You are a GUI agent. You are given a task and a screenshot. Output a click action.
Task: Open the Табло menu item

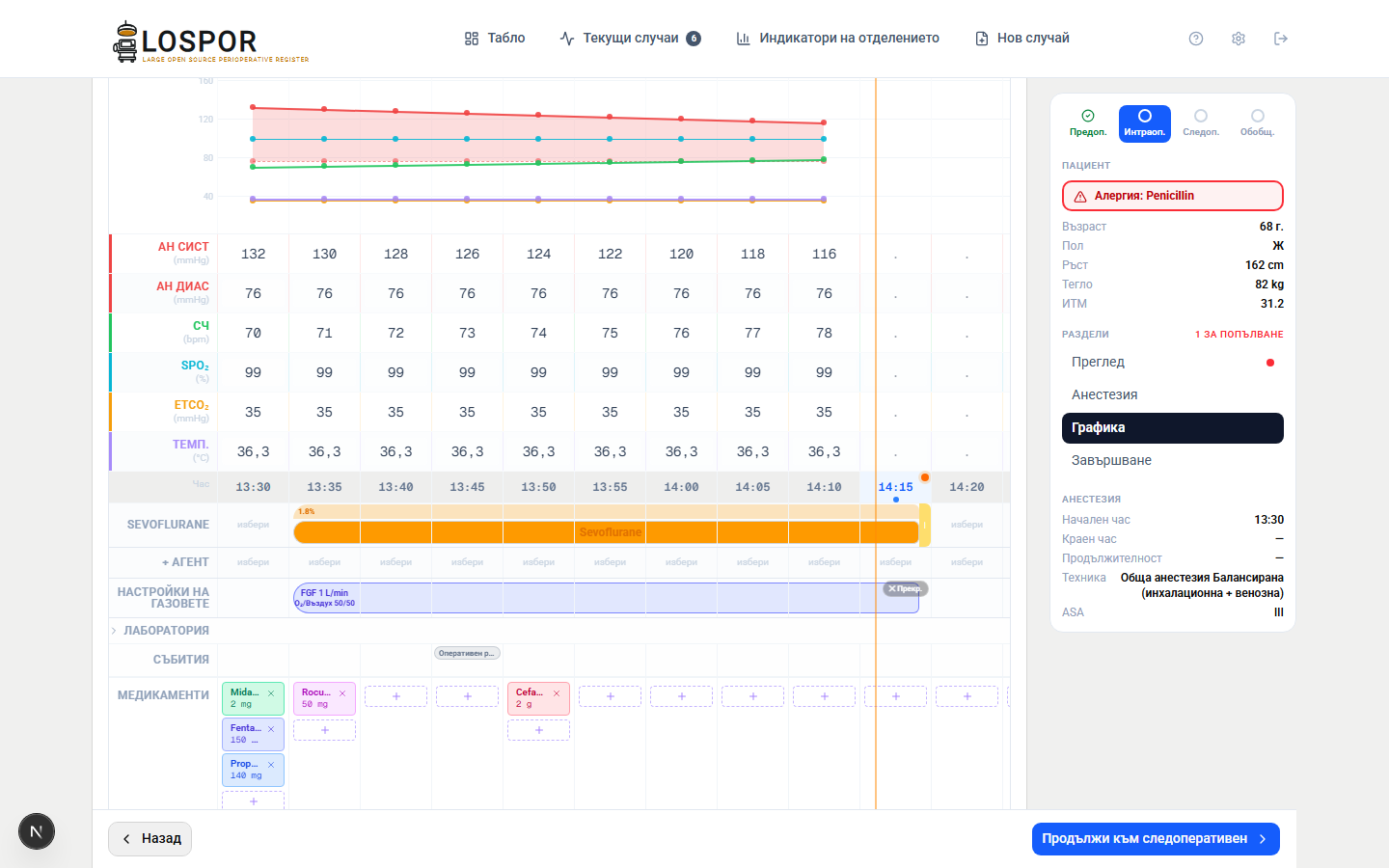[495, 39]
